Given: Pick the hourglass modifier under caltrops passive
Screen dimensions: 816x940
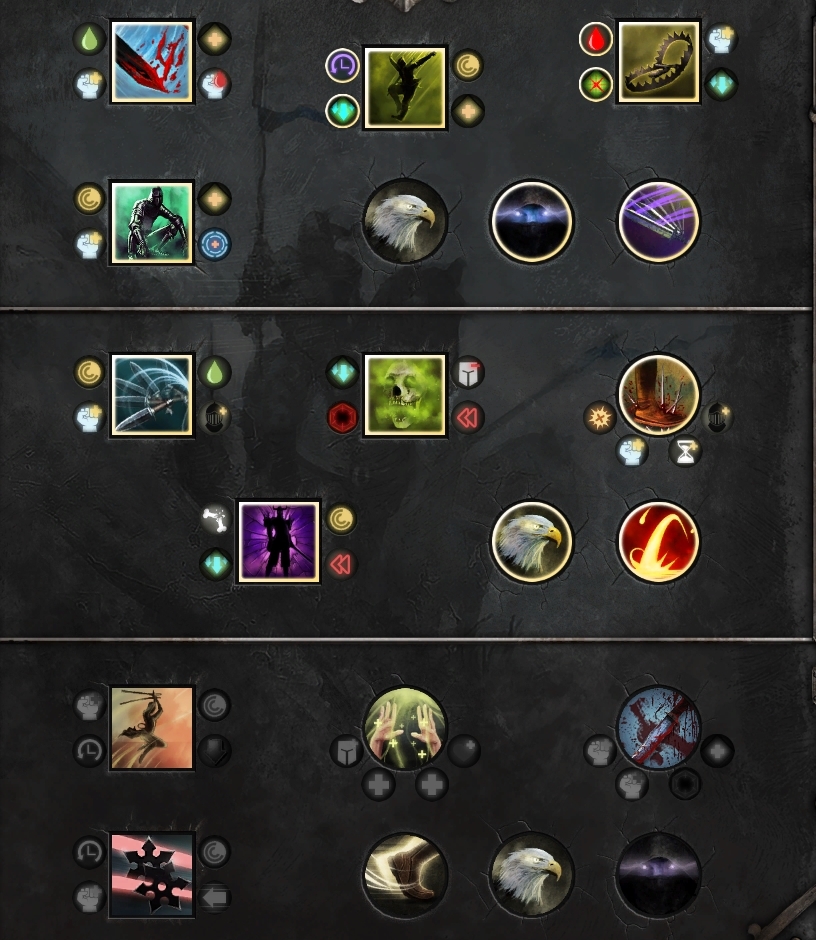Looking at the screenshot, I should click(685, 451).
